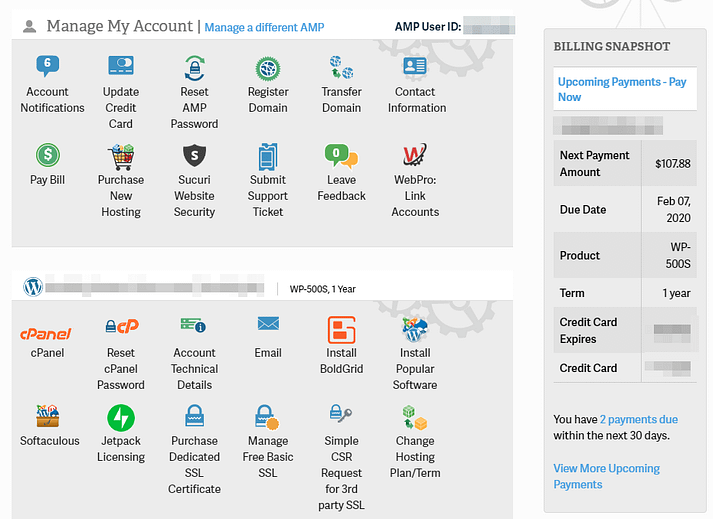The width and height of the screenshot is (713, 519).
Task: Open the '2 payments due' link
Action: (x=638, y=419)
